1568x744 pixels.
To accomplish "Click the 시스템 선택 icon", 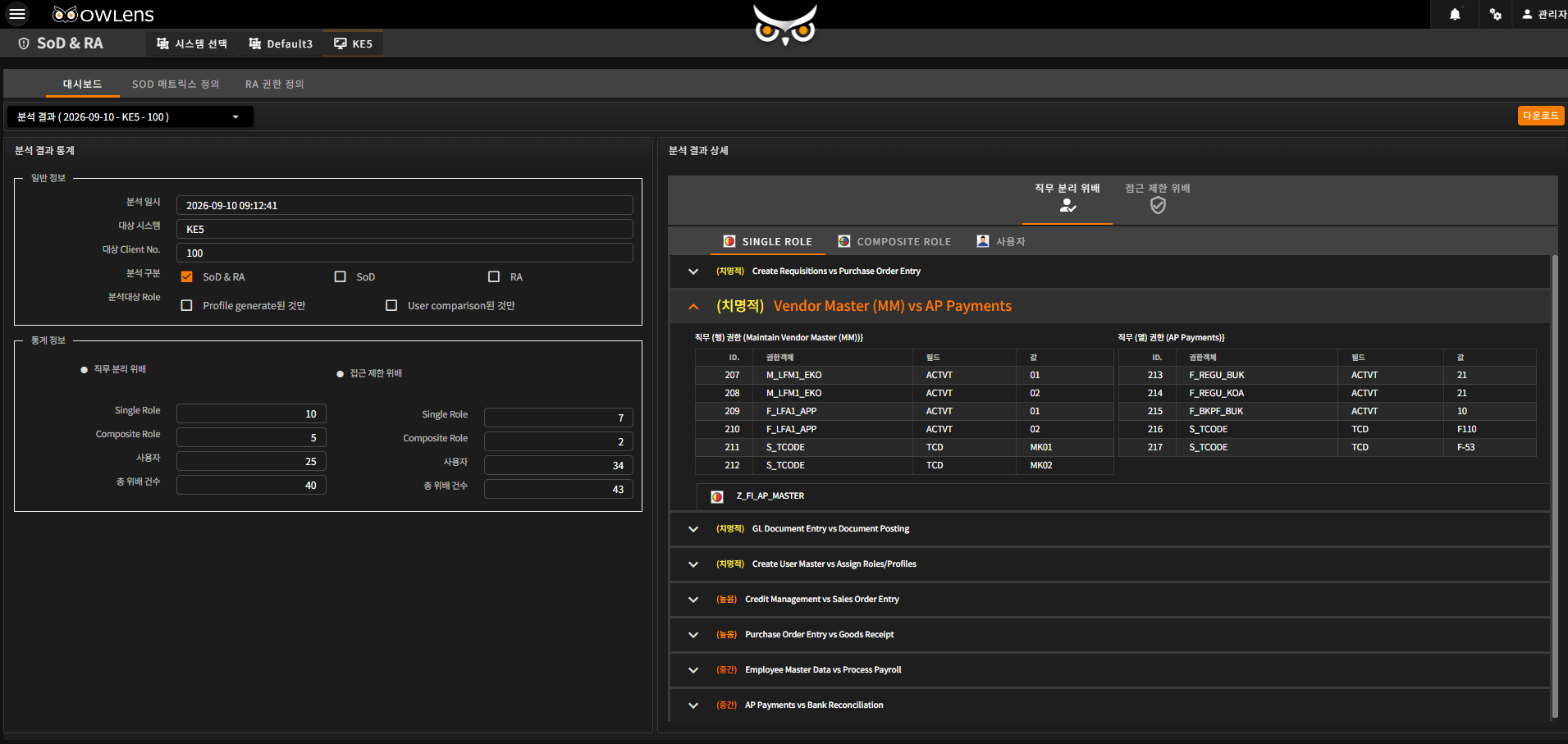I will coord(162,43).
